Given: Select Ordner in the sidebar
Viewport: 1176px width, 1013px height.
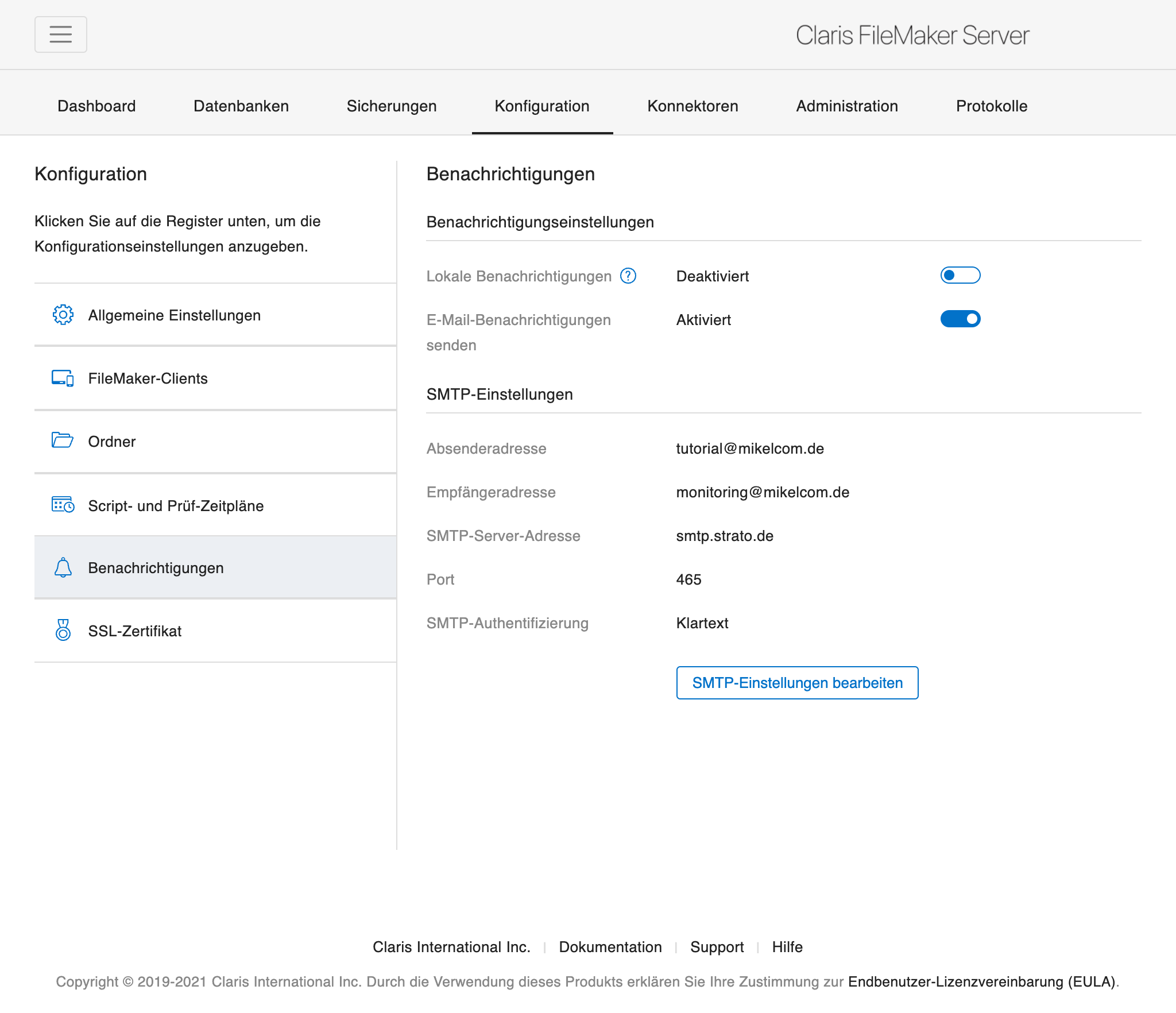Looking at the screenshot, I should [x=215, y=441].
